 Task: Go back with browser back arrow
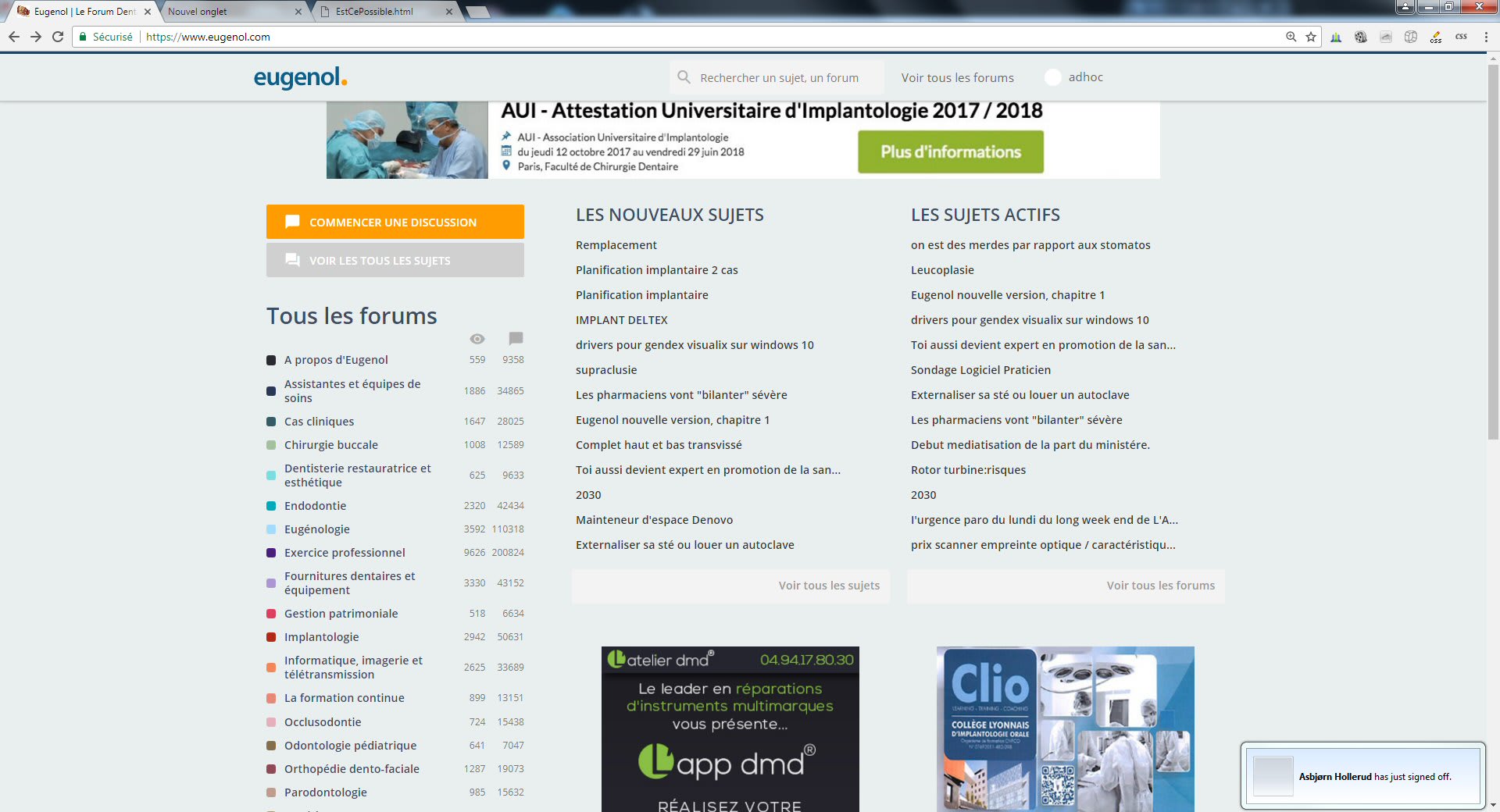click(14, 37)
